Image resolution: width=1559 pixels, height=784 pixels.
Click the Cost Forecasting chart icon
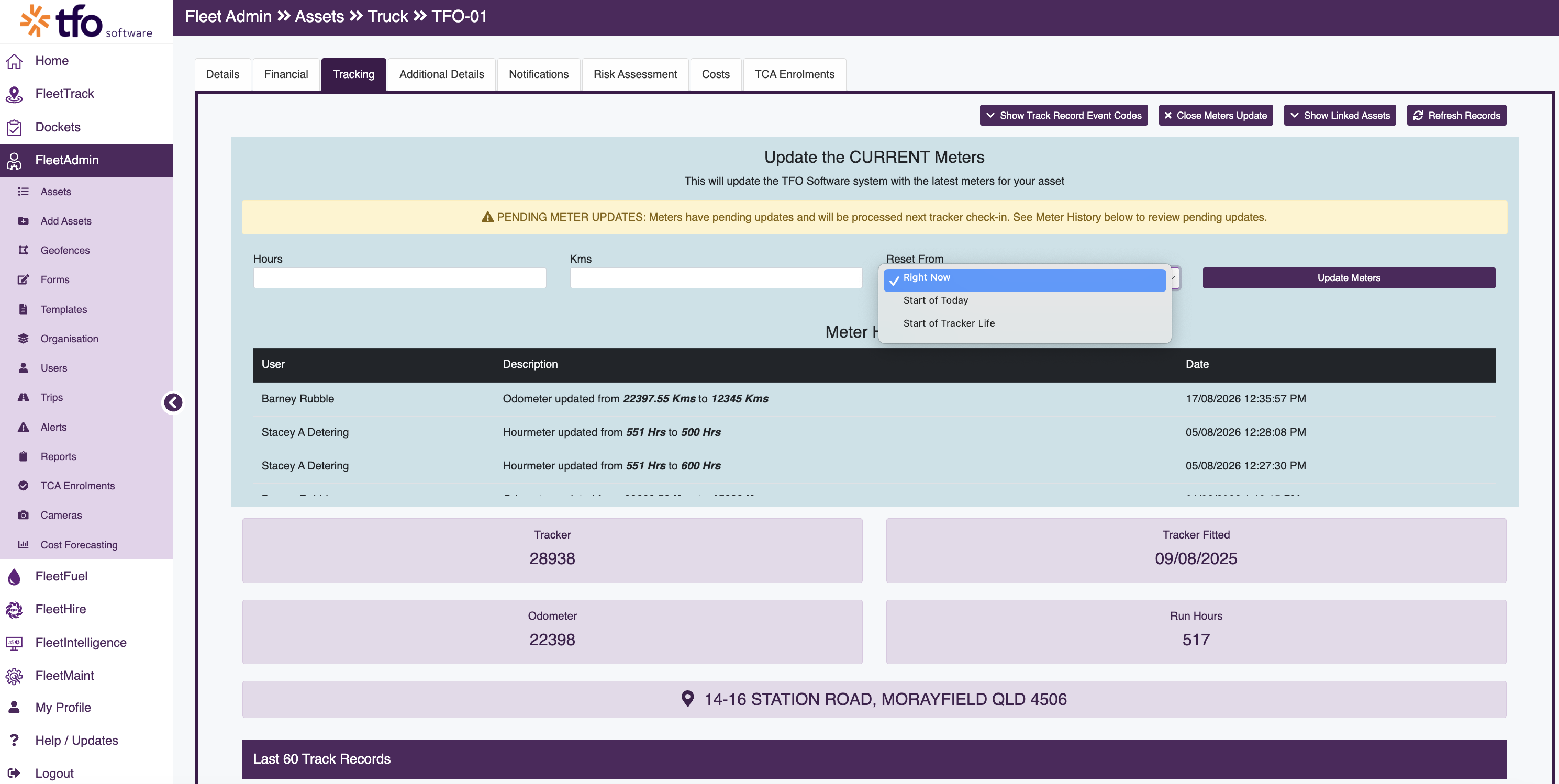(x=24, y=544)
